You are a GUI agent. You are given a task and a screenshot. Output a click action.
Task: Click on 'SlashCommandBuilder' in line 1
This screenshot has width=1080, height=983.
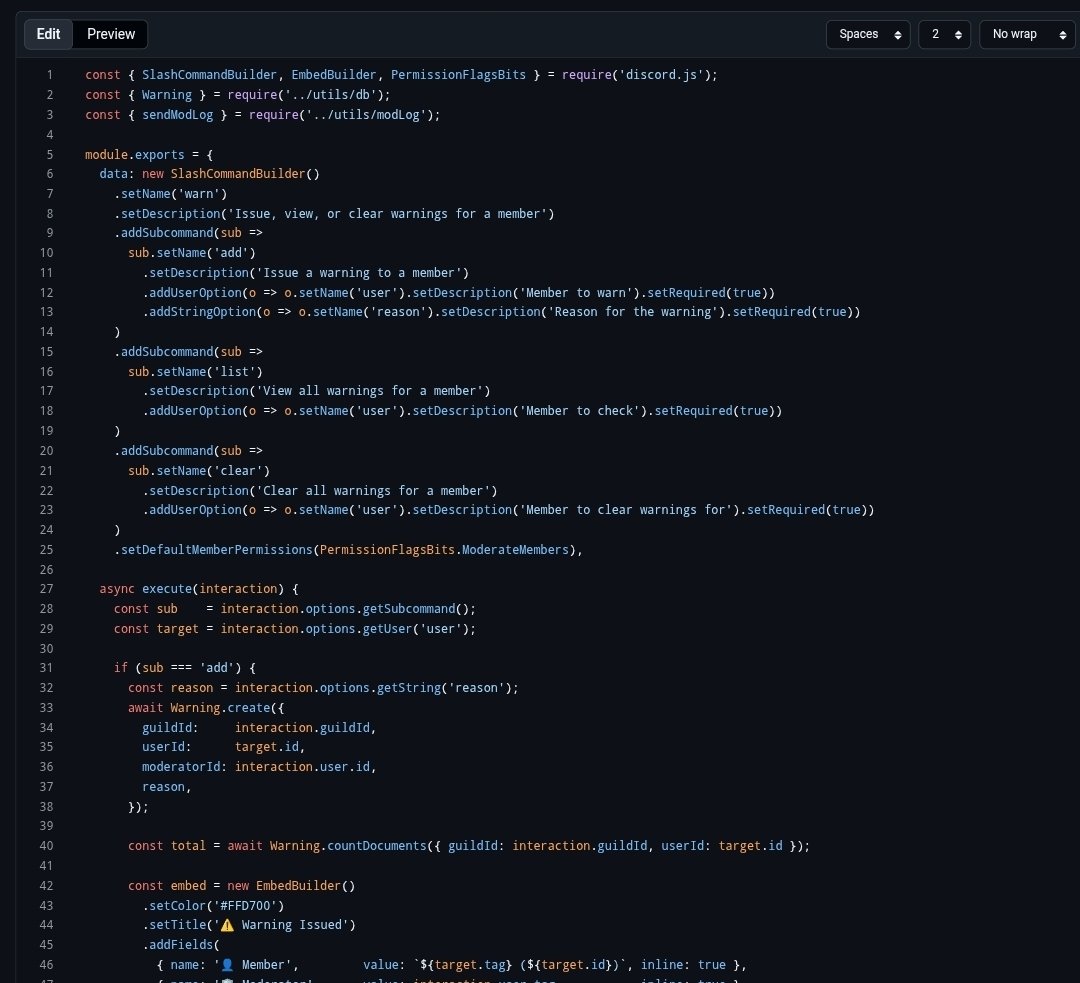pyautogui.click(x=209, y=74)
